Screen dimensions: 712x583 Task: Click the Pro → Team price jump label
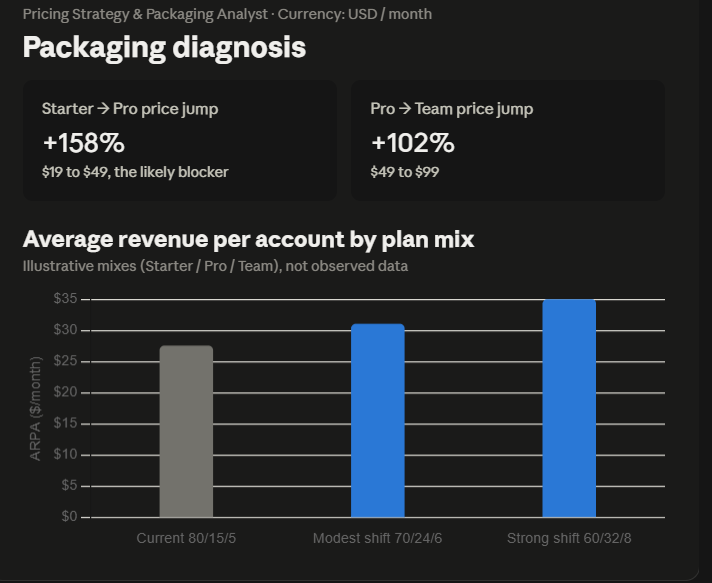(x=451, y=109)
